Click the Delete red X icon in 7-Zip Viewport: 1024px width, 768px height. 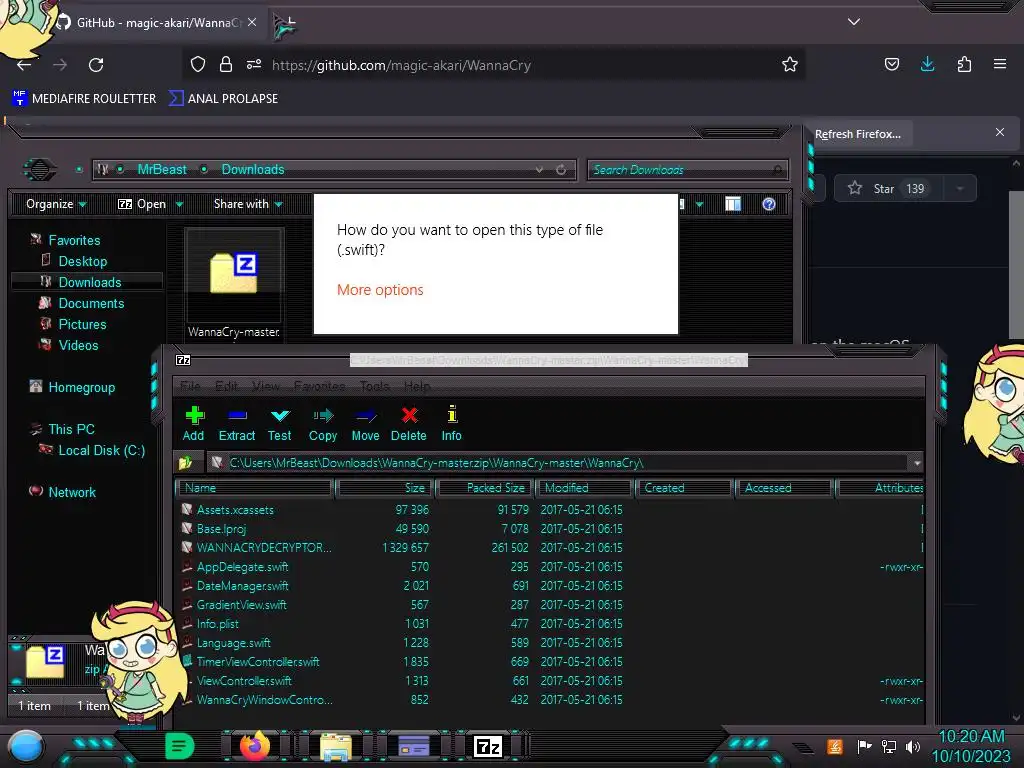click(409, 415)
